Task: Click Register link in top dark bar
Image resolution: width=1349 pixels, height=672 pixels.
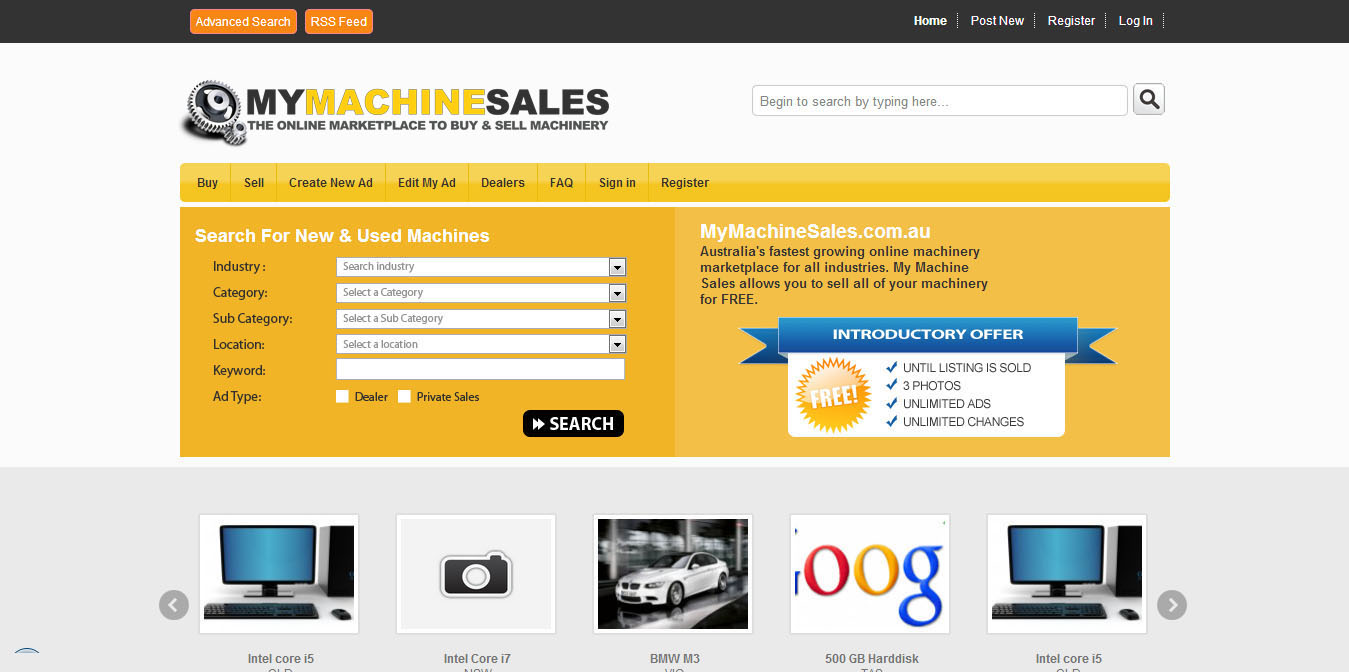Action: tap(1071, 21)
